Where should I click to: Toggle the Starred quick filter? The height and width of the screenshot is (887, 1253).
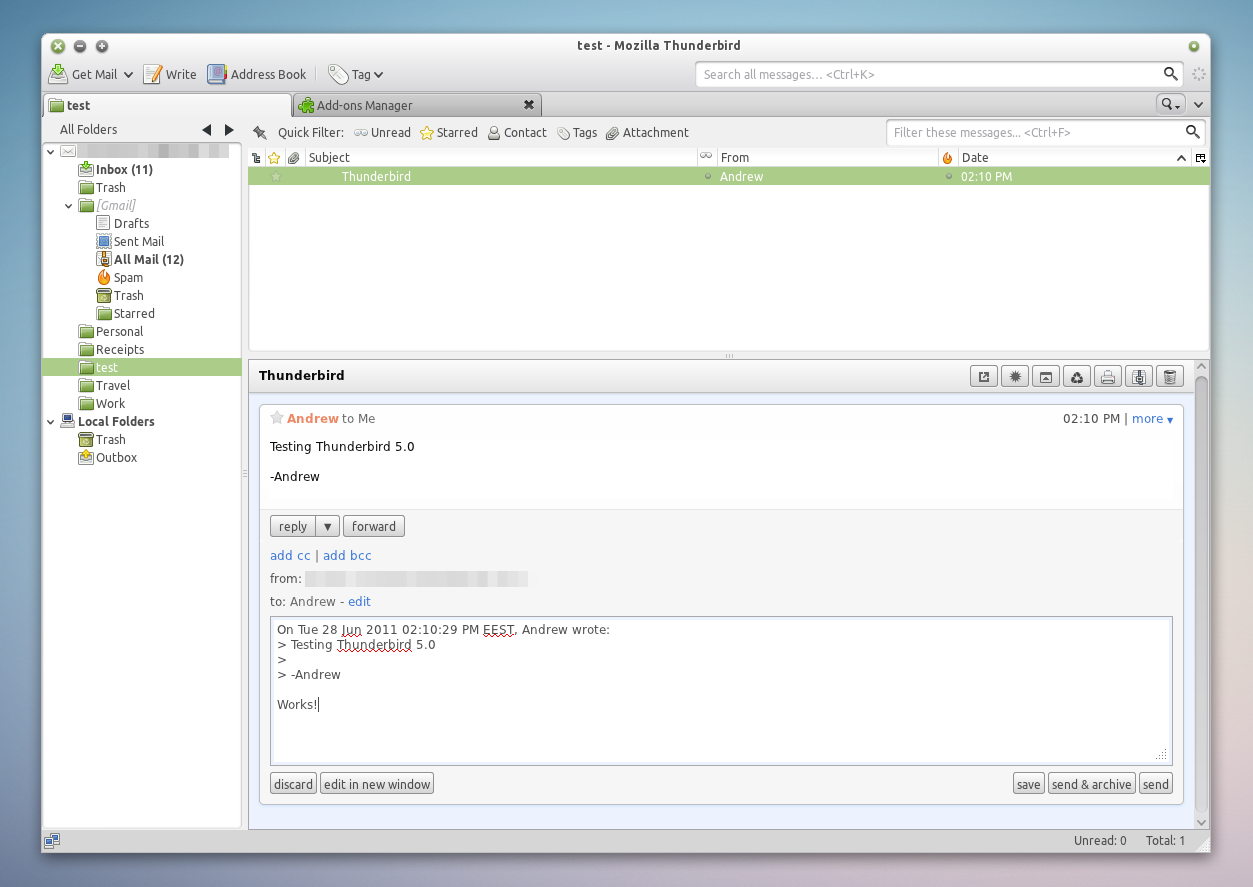[448, 133]
